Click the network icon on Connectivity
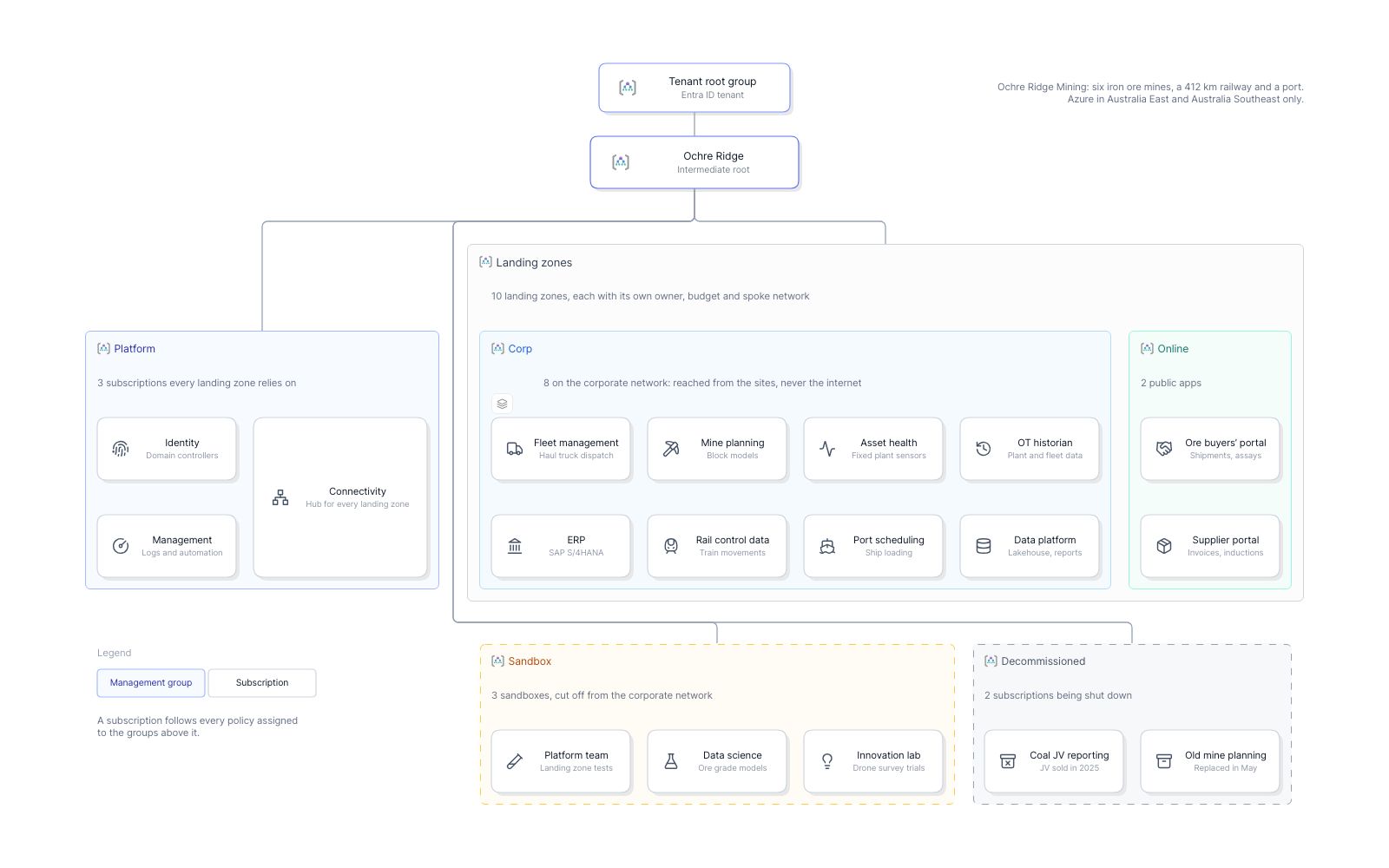 point(280,497)
